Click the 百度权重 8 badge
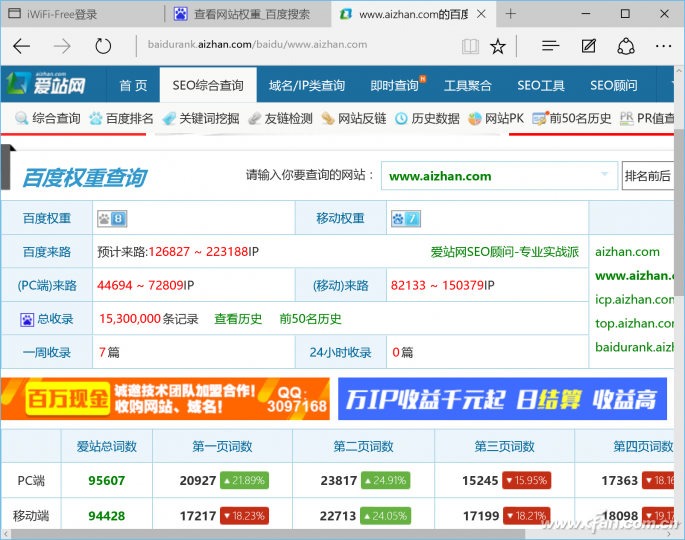This screenshot has height=540, width=685. tap(112, 219)
